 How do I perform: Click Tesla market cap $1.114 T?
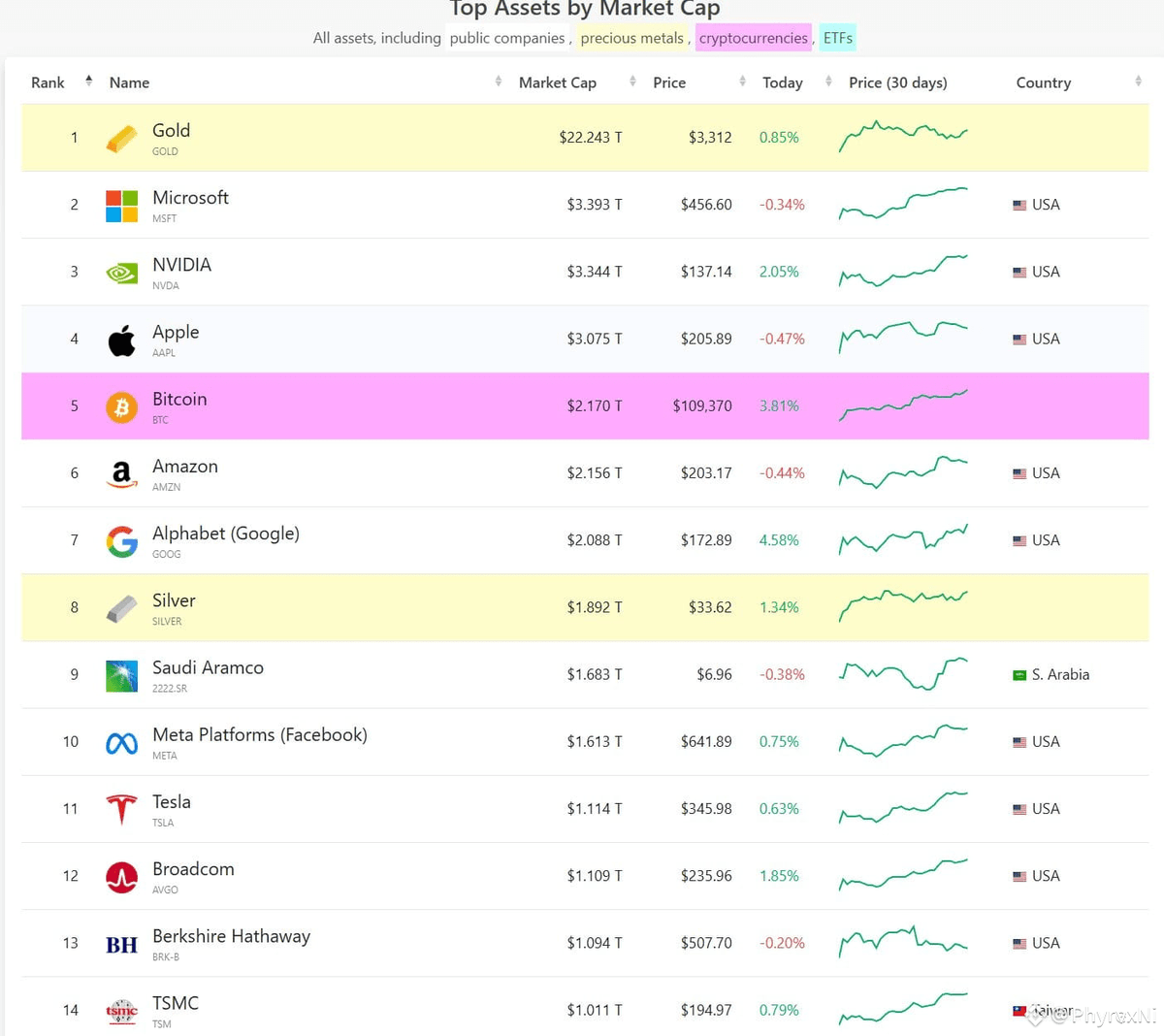(x=595, y=808)
